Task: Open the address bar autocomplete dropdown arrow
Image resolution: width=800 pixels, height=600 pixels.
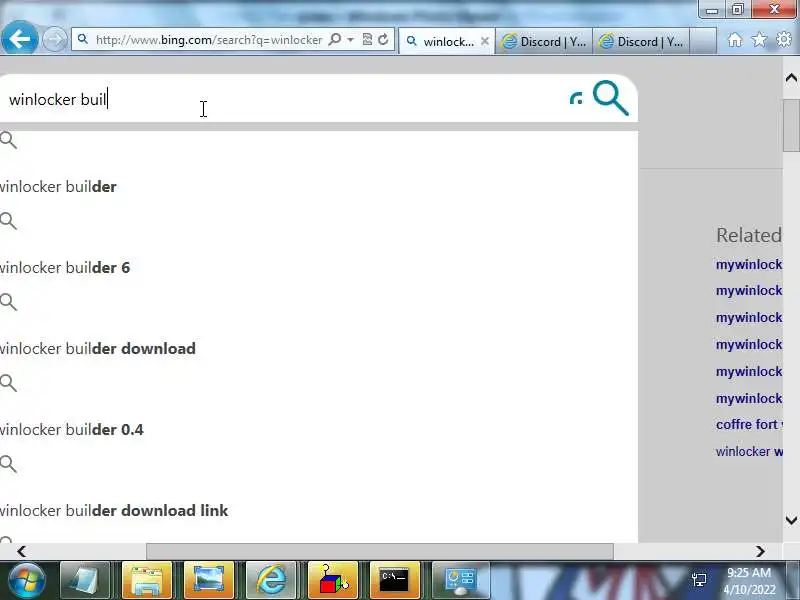Action: click(x=350, y=40)
